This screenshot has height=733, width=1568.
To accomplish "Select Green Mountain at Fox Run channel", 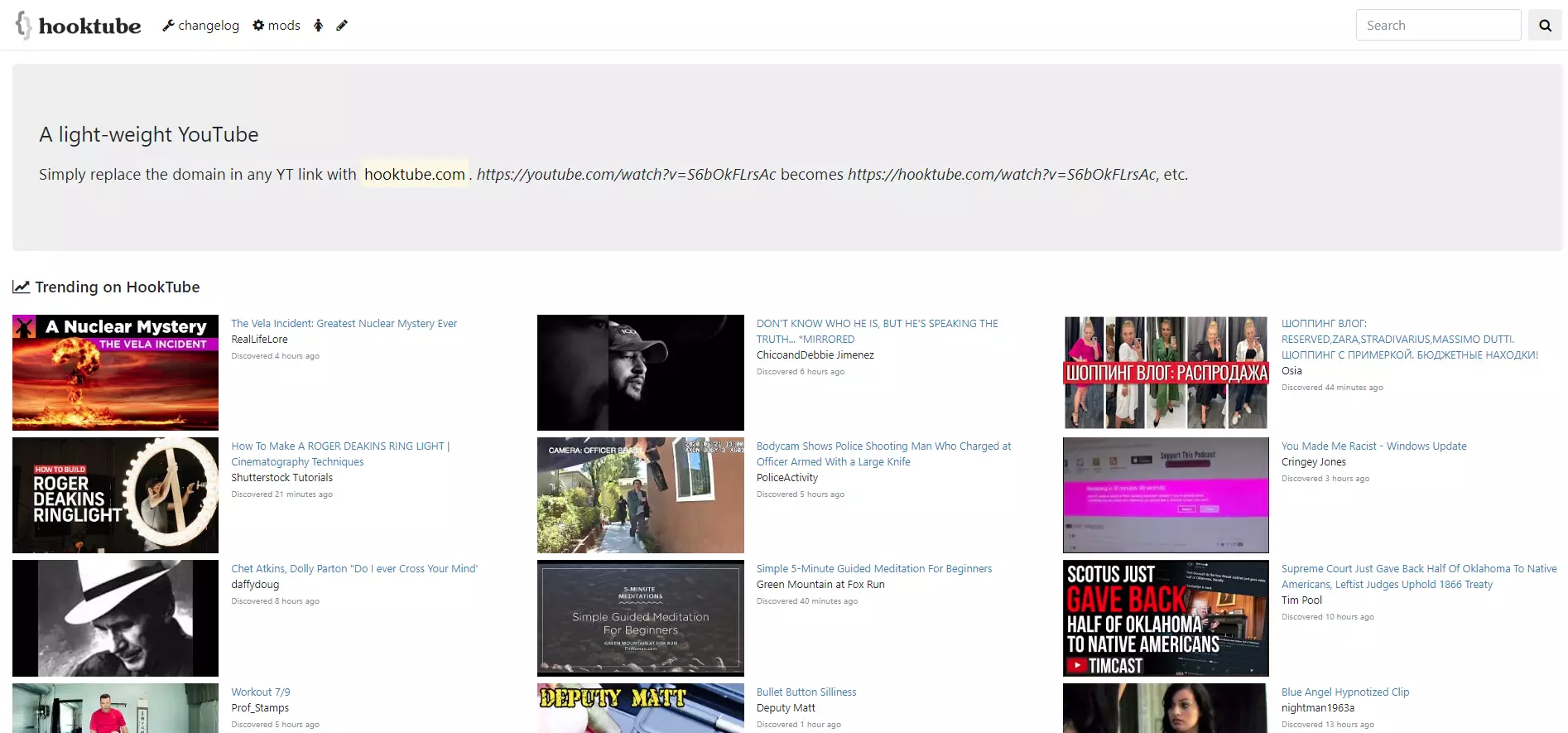I will pyautogui.click(x=820, y=585).
